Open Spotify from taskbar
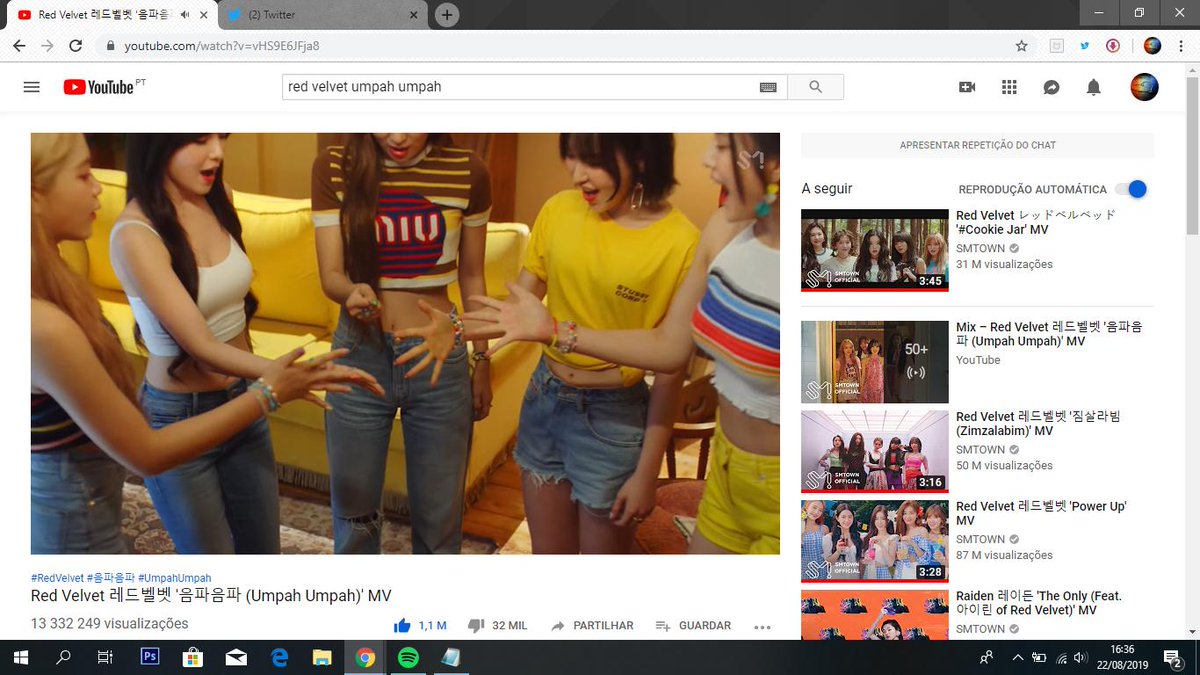 [408, 658]
